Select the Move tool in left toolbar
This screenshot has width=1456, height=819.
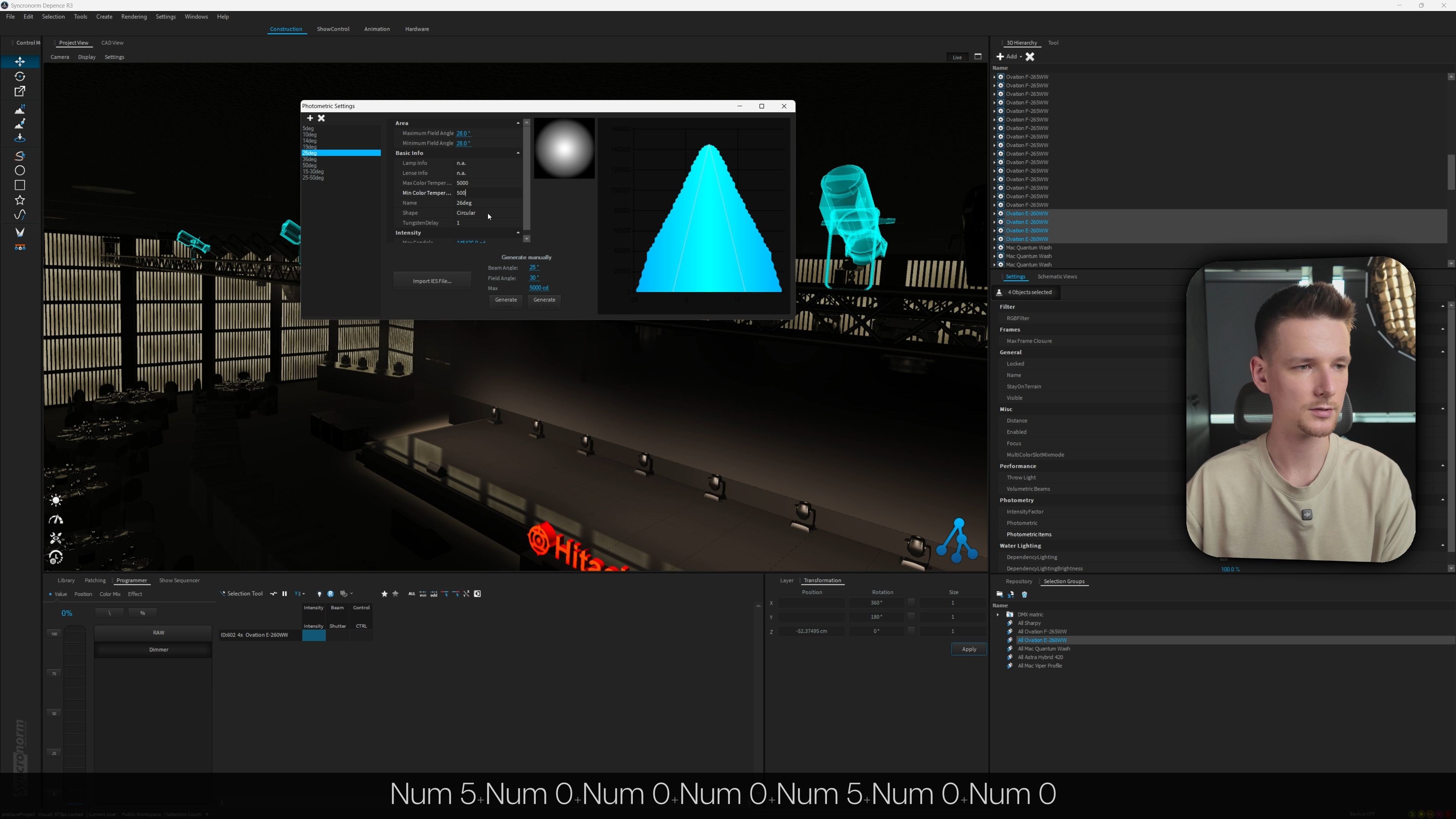[20, 61]
